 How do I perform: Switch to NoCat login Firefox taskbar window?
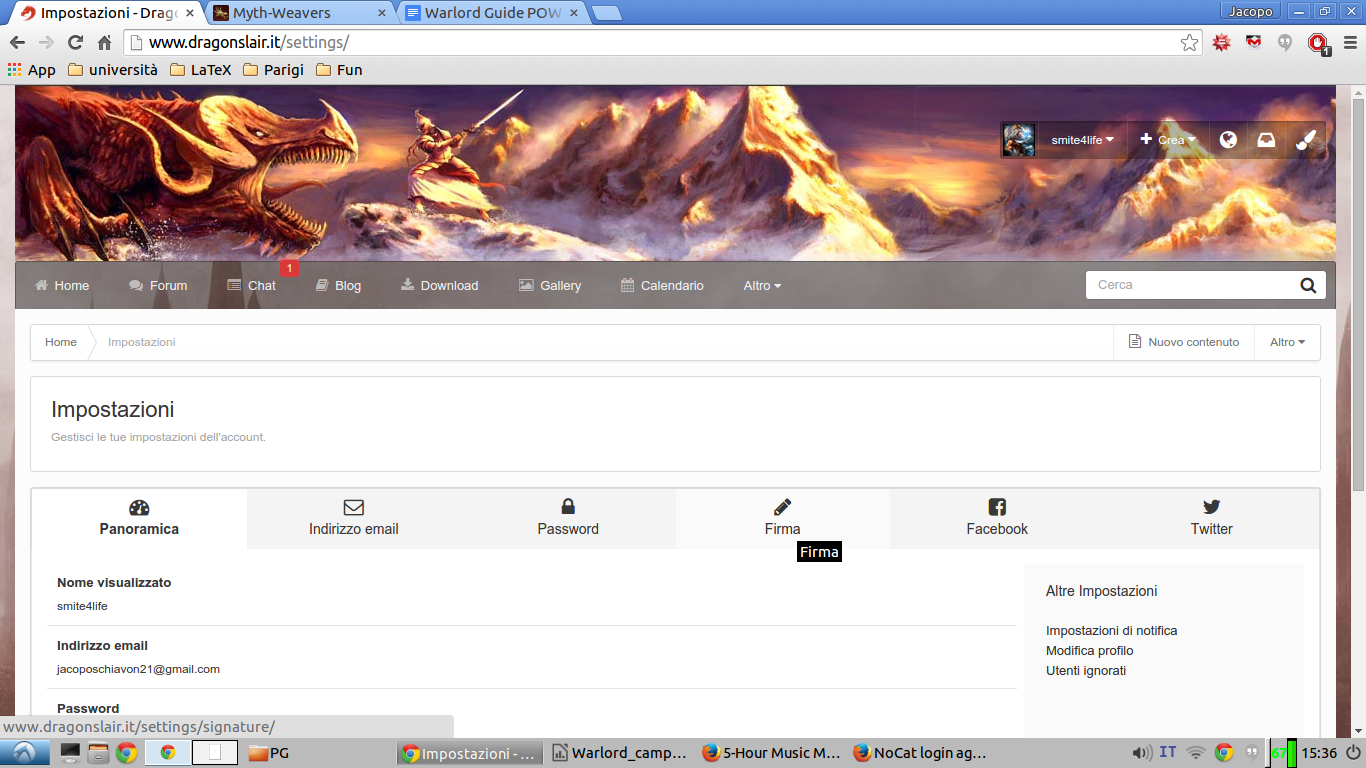(x=921, y=753)
